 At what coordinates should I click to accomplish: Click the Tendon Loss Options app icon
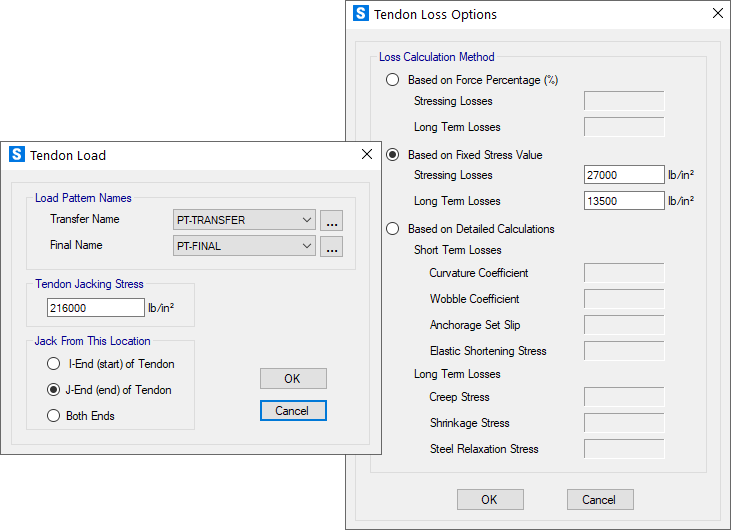tap(361, 14)
